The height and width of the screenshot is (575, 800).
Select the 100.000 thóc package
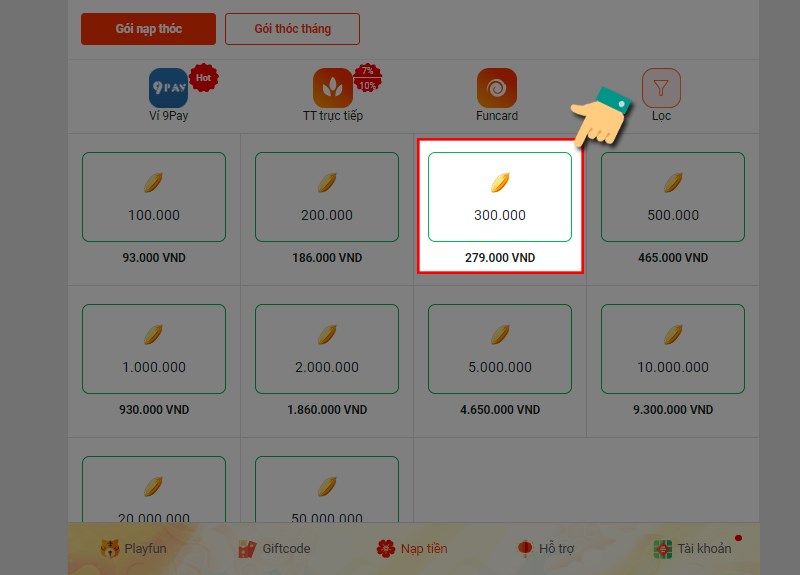tap(154, 197)
